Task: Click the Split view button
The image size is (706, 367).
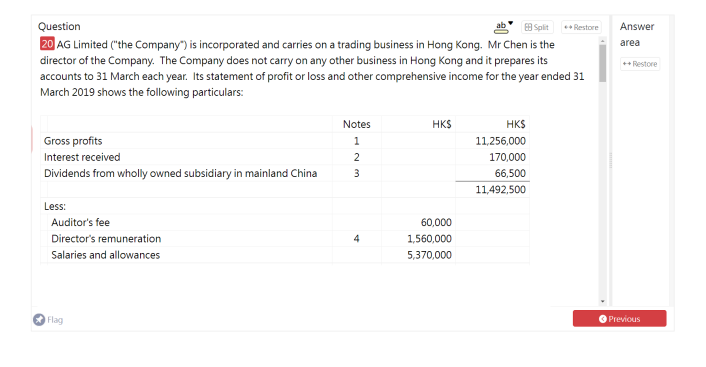Action: coord(537,27)
